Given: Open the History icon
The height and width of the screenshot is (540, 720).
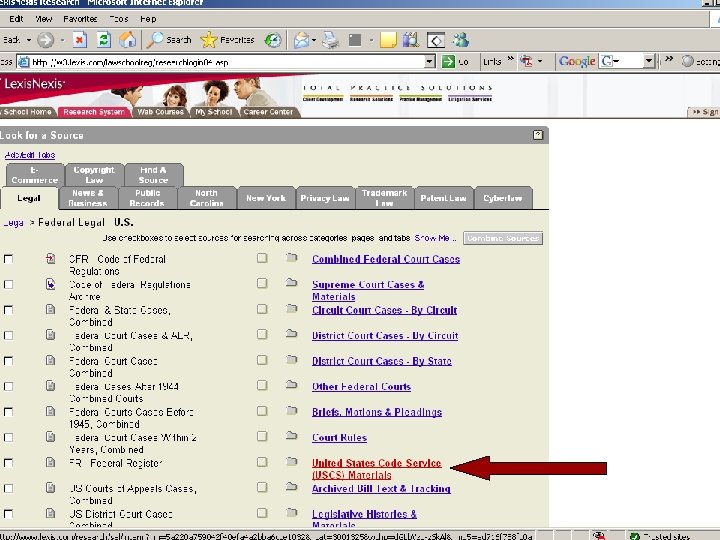Looking at the screenshot, I should [x=273, y=40].
